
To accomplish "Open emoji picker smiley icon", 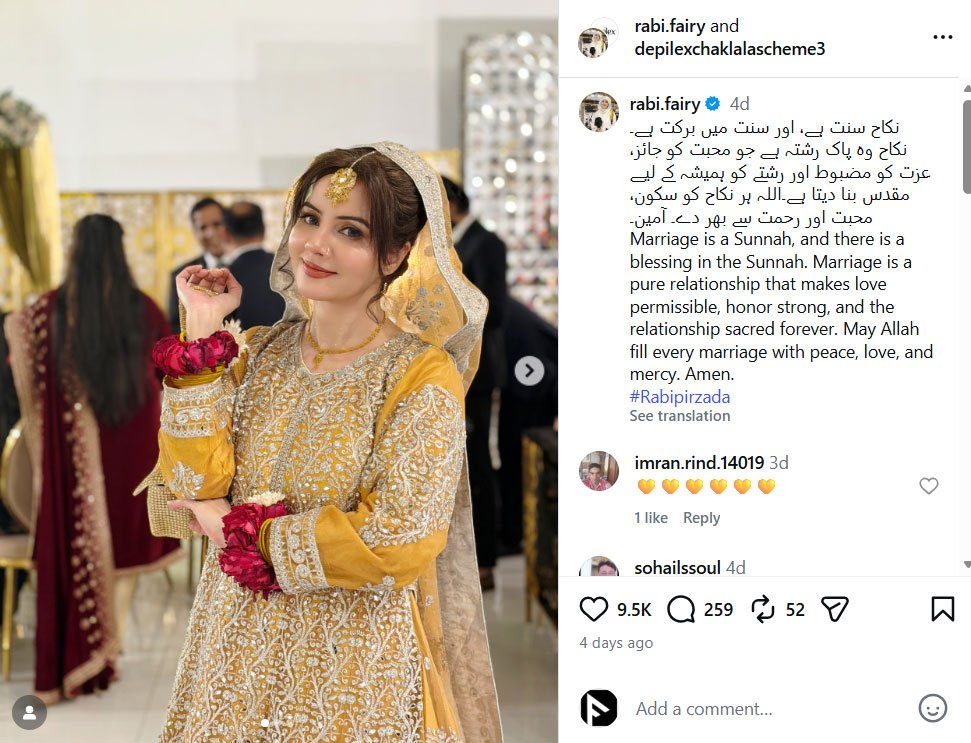I will click(933, 708).
